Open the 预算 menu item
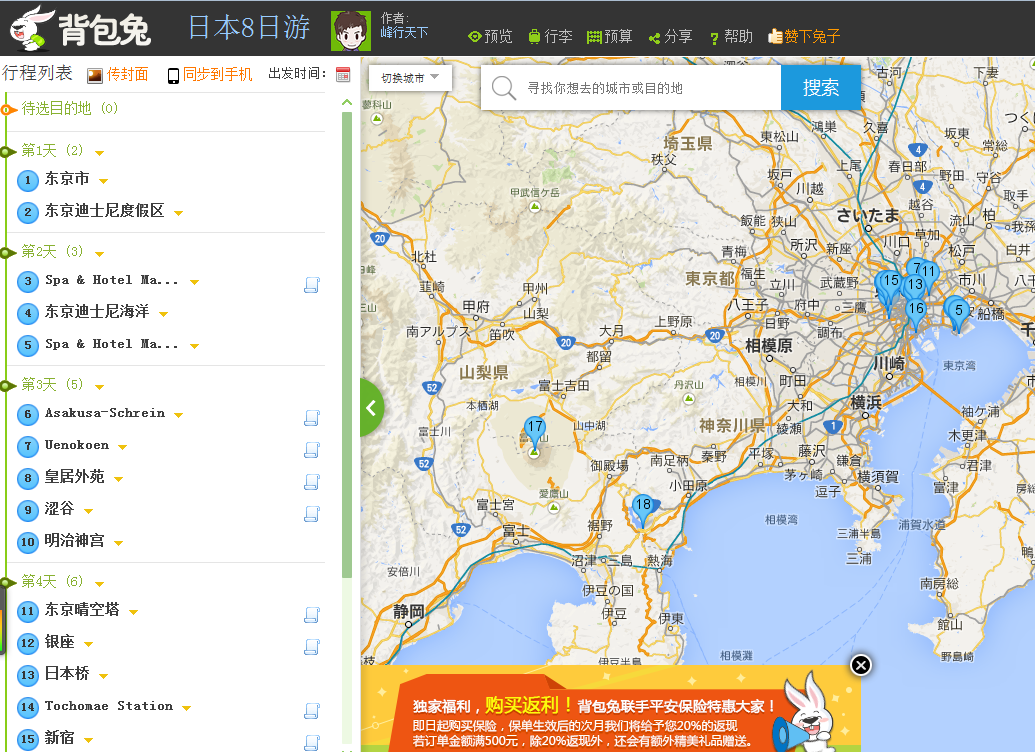Image resolution: width=1035 pixels, height=752 pixels. [x=609, y=37]
